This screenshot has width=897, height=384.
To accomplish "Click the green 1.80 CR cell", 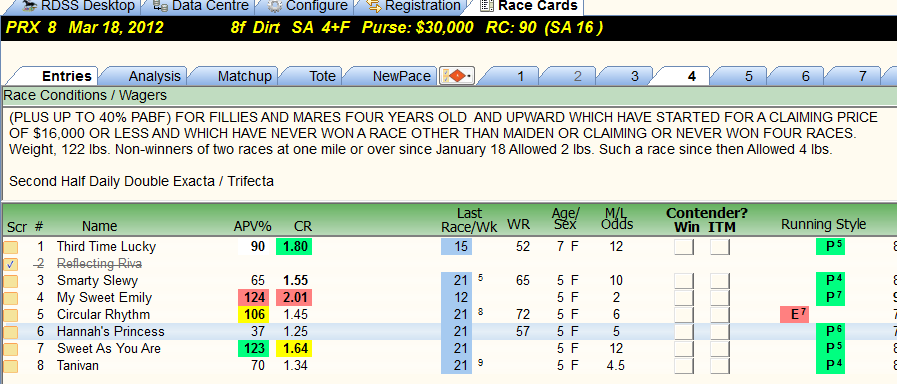I will point(293,247).
